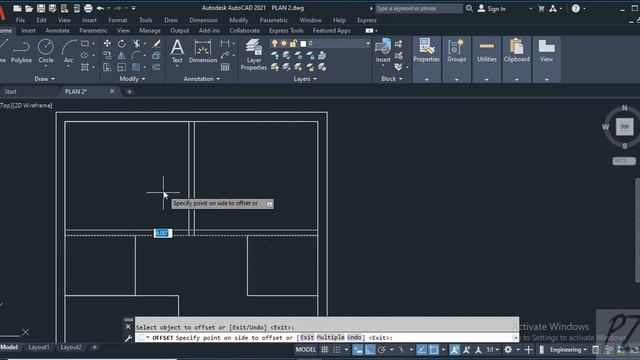The image size is (640, 360).
Task: Activate the Trim tool
Action: point(136,43)
